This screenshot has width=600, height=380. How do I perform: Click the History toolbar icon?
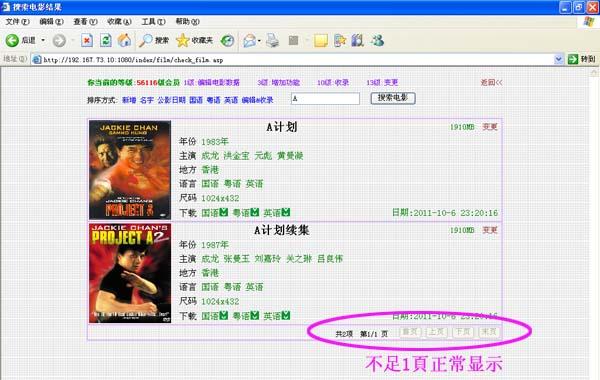pyautogui.click(x=228, y=40)
